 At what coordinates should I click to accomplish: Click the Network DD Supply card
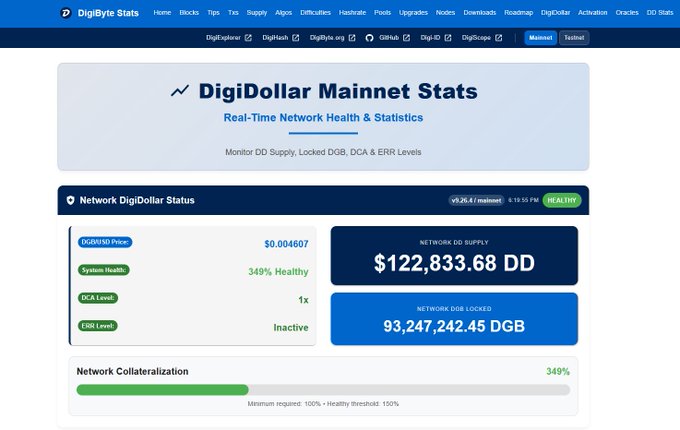pos(454,256)
